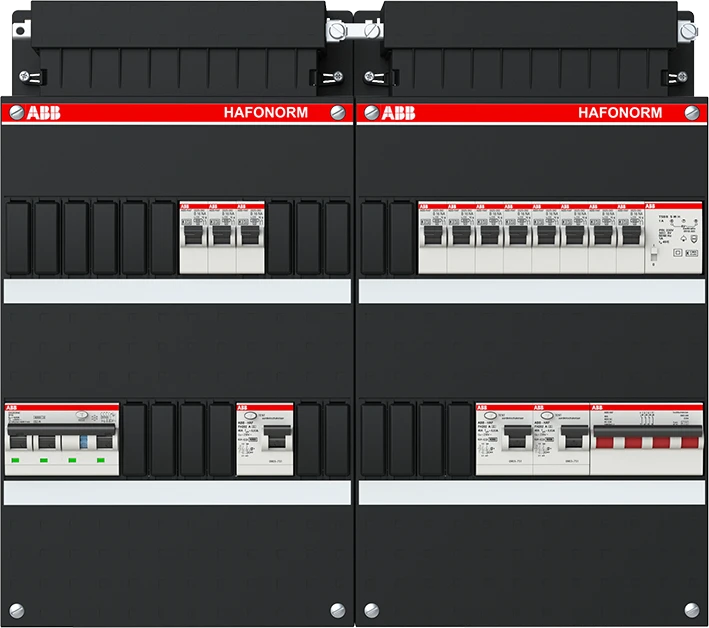Click the blue lever on the bottom-left device

(85, 438)
